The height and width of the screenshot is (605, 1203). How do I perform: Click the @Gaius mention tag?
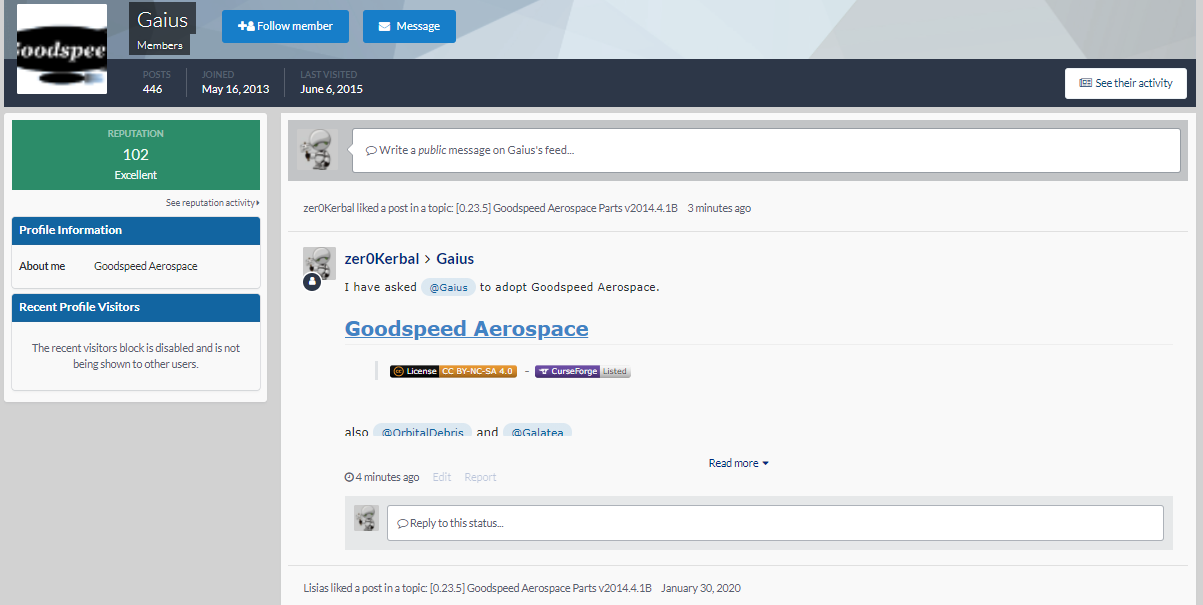pos(448,287)
